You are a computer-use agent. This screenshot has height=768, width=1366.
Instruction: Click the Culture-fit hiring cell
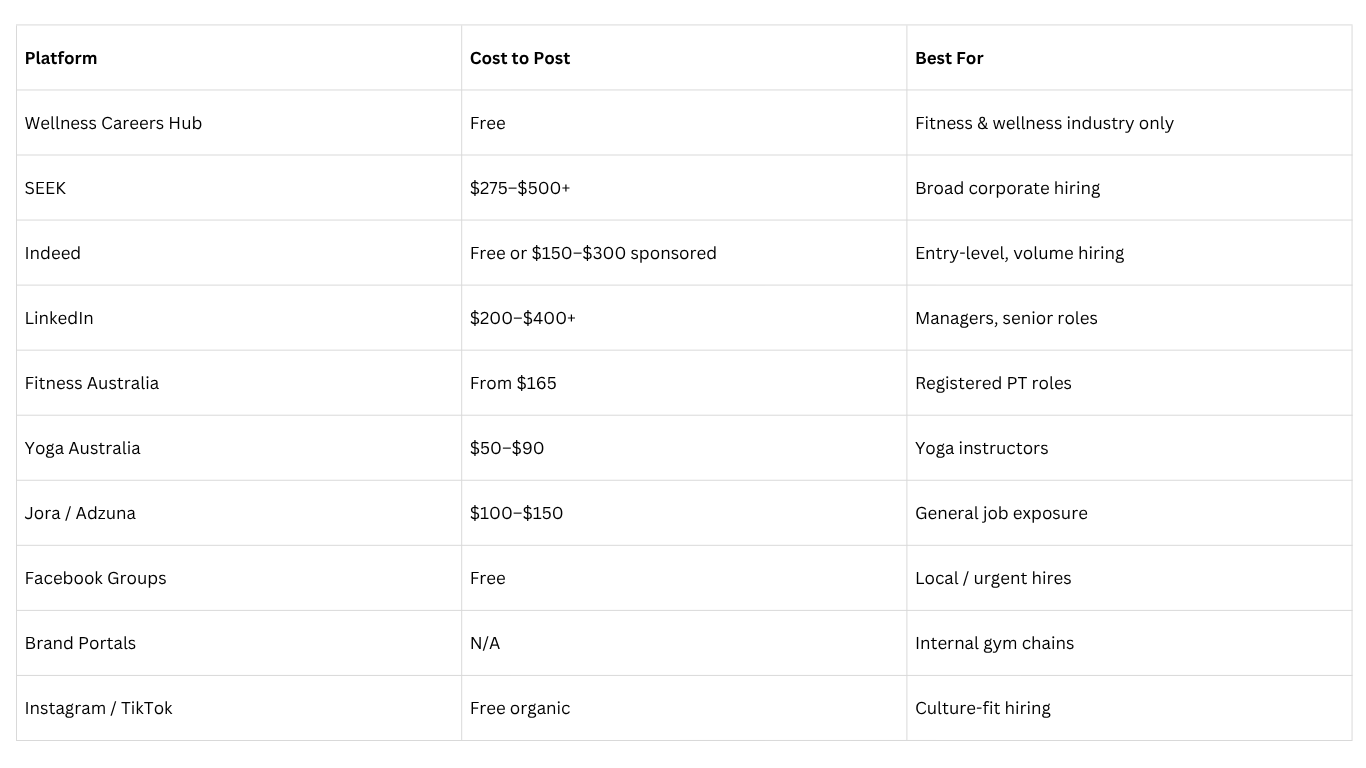click(982, 708)
